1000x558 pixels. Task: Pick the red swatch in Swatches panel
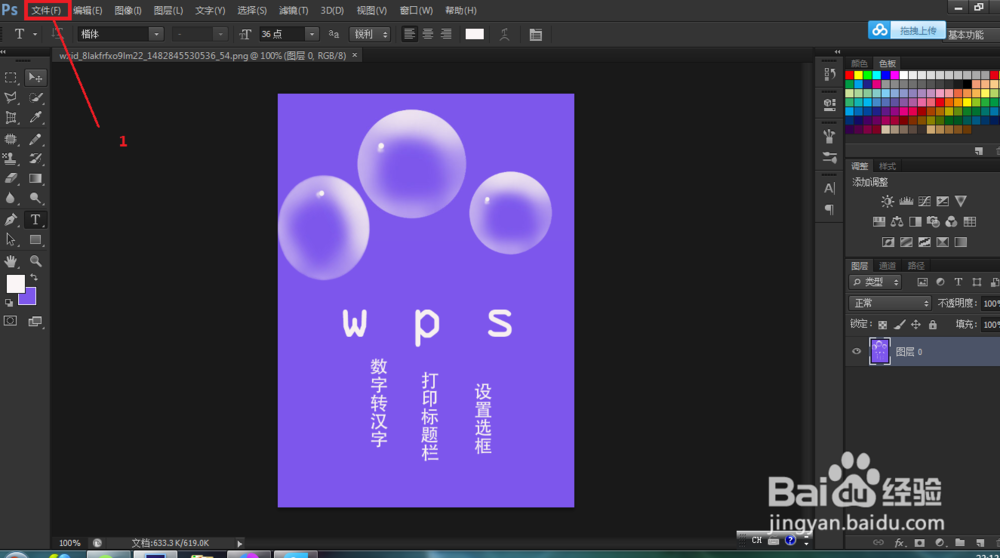point(849,75)
